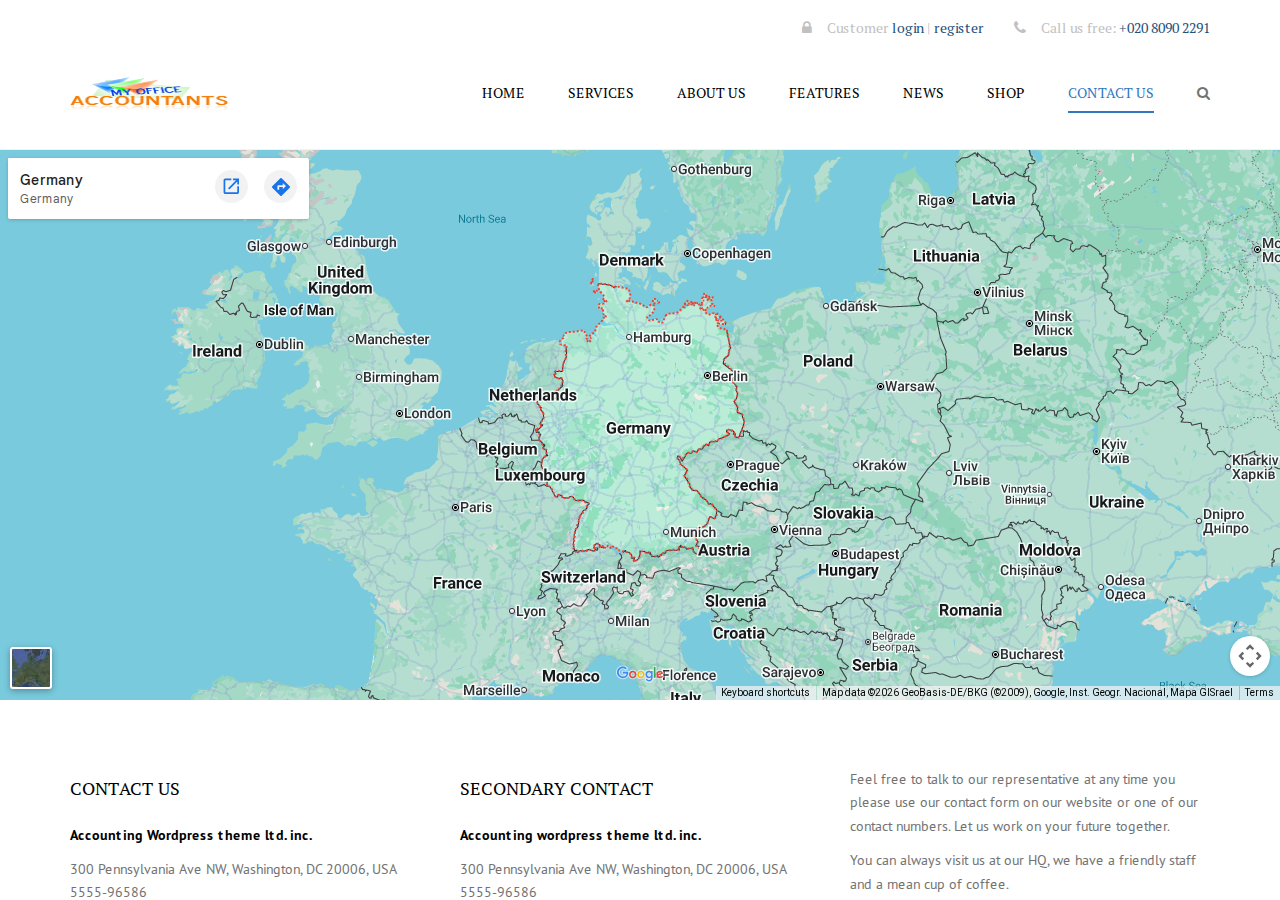The image size is (1280, 900).
Task: Click the France country label
Action: (x=457, y=583)
